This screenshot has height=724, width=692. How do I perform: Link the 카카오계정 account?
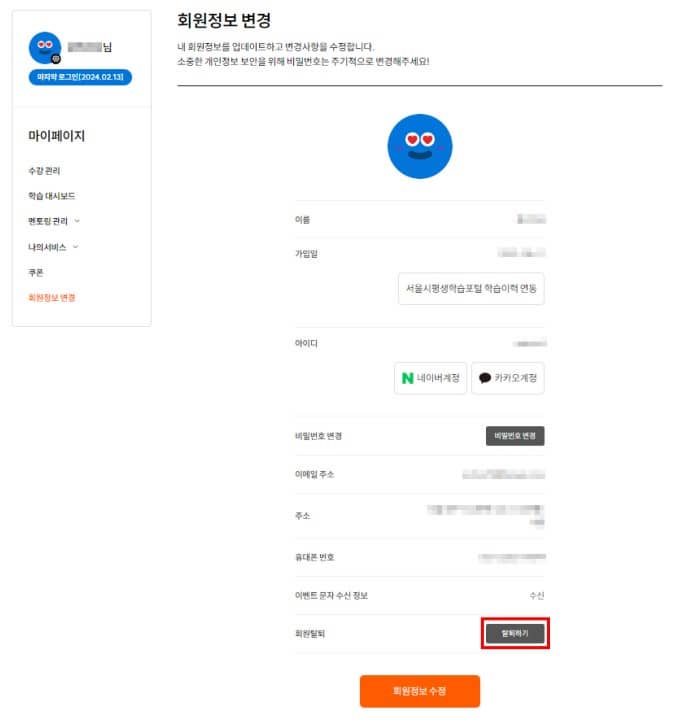(507, 378)
